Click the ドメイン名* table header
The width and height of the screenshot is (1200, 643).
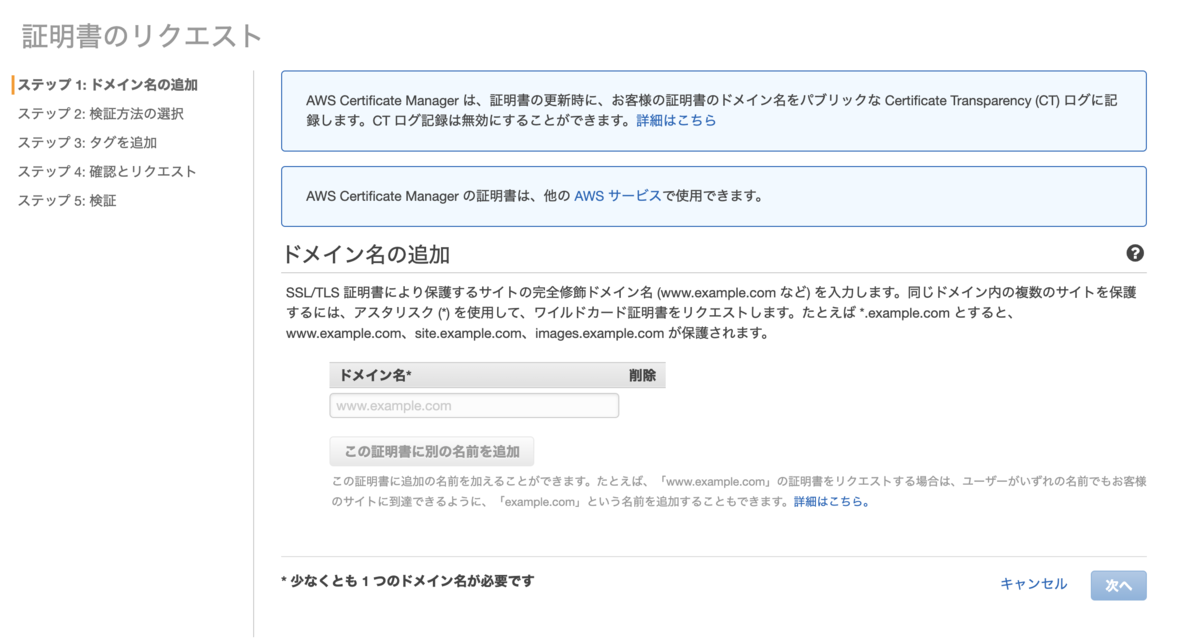[x=370, y=374]
